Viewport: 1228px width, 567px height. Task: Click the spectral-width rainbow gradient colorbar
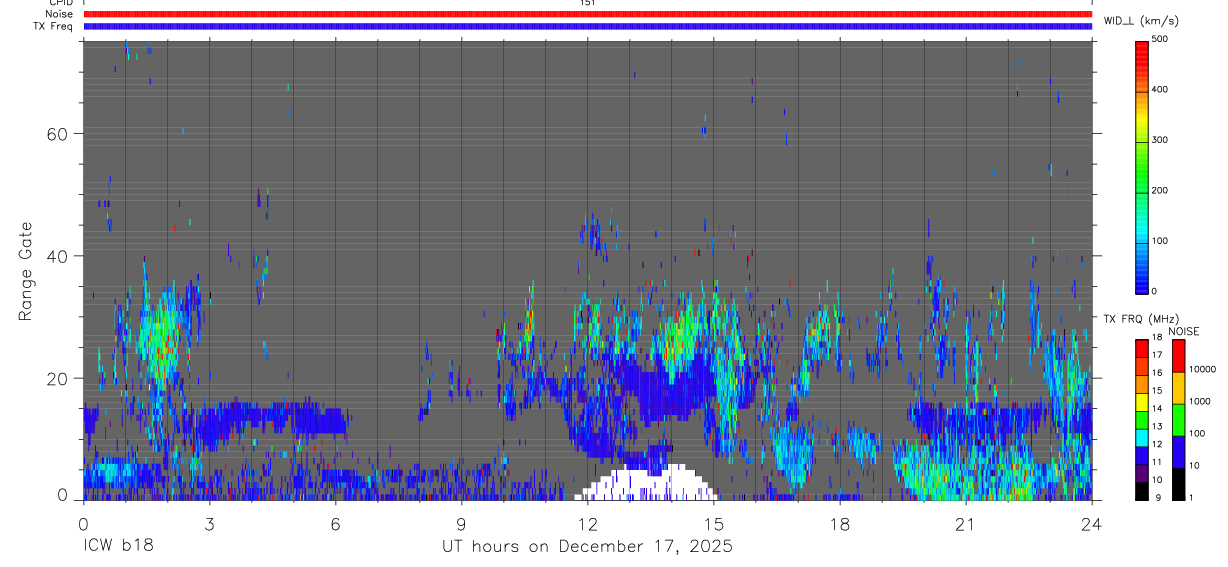[1141, 167]
